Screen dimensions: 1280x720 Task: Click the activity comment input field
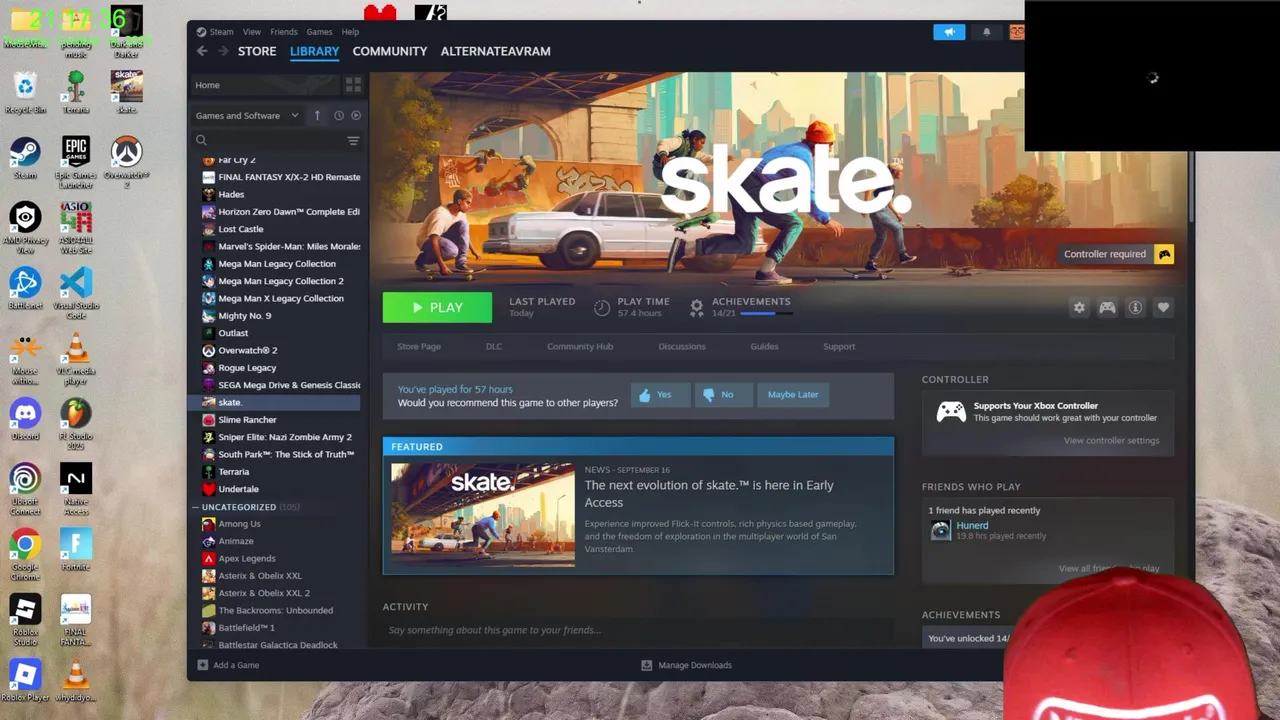coord(638,630)
